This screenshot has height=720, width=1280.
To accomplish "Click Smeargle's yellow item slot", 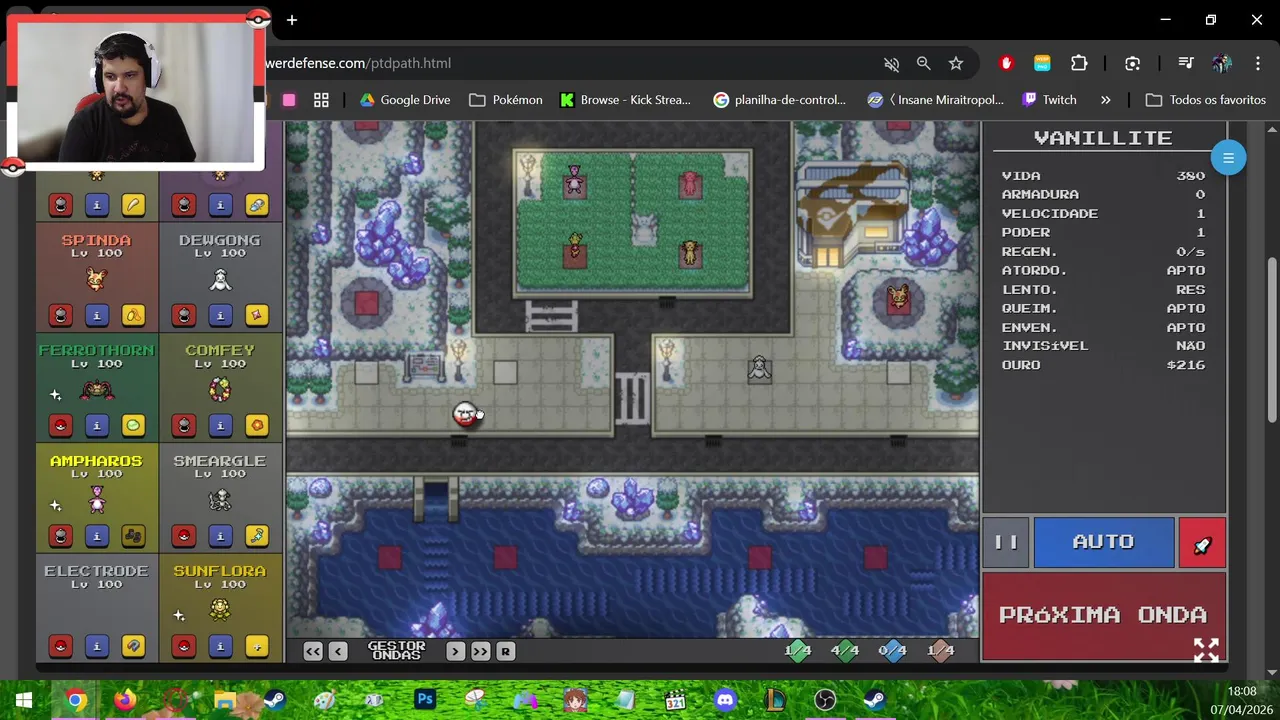I will tap(256, 536).
